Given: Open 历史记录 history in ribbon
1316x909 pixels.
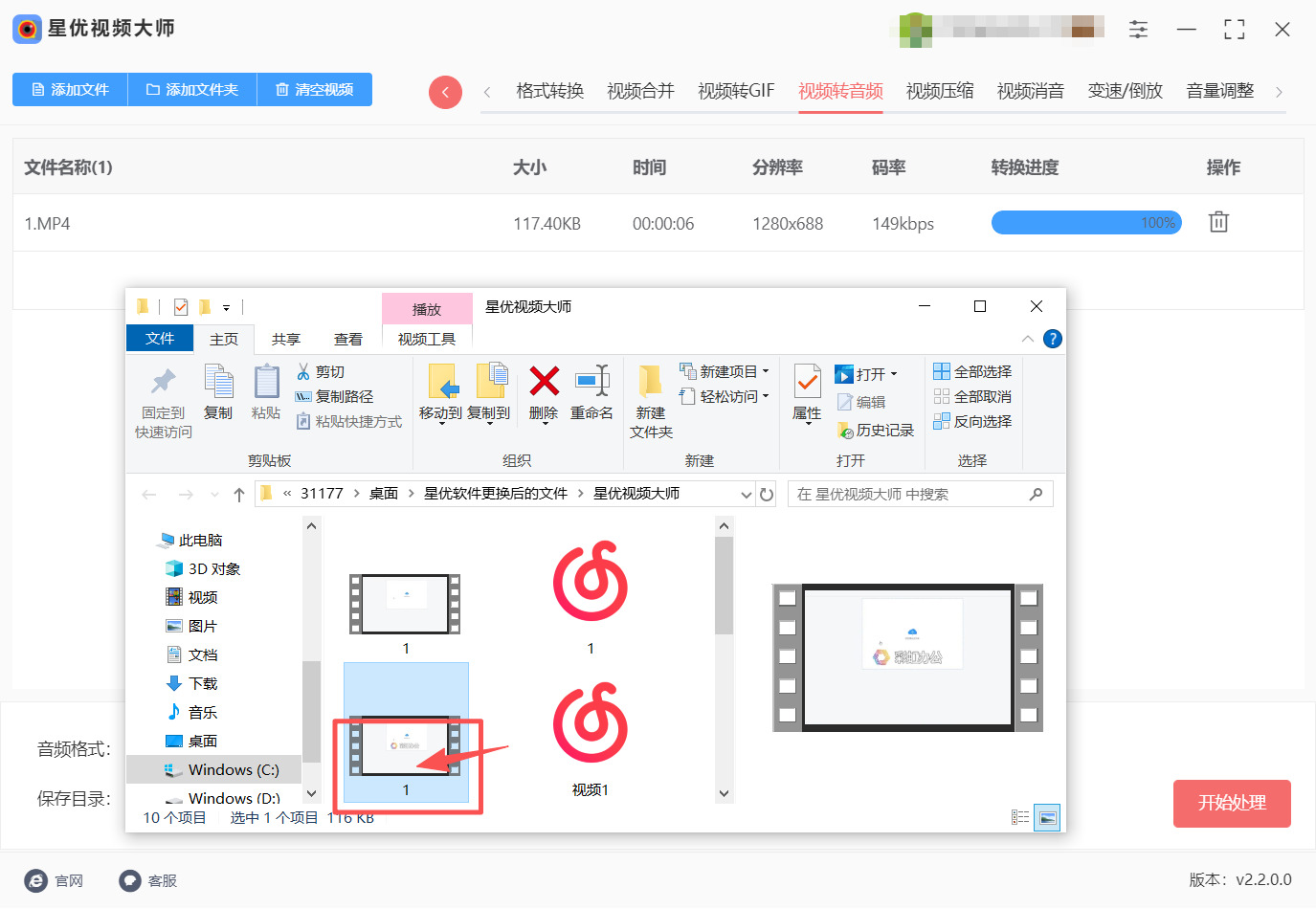Looking at the screenshot, I should click(875, 431).
